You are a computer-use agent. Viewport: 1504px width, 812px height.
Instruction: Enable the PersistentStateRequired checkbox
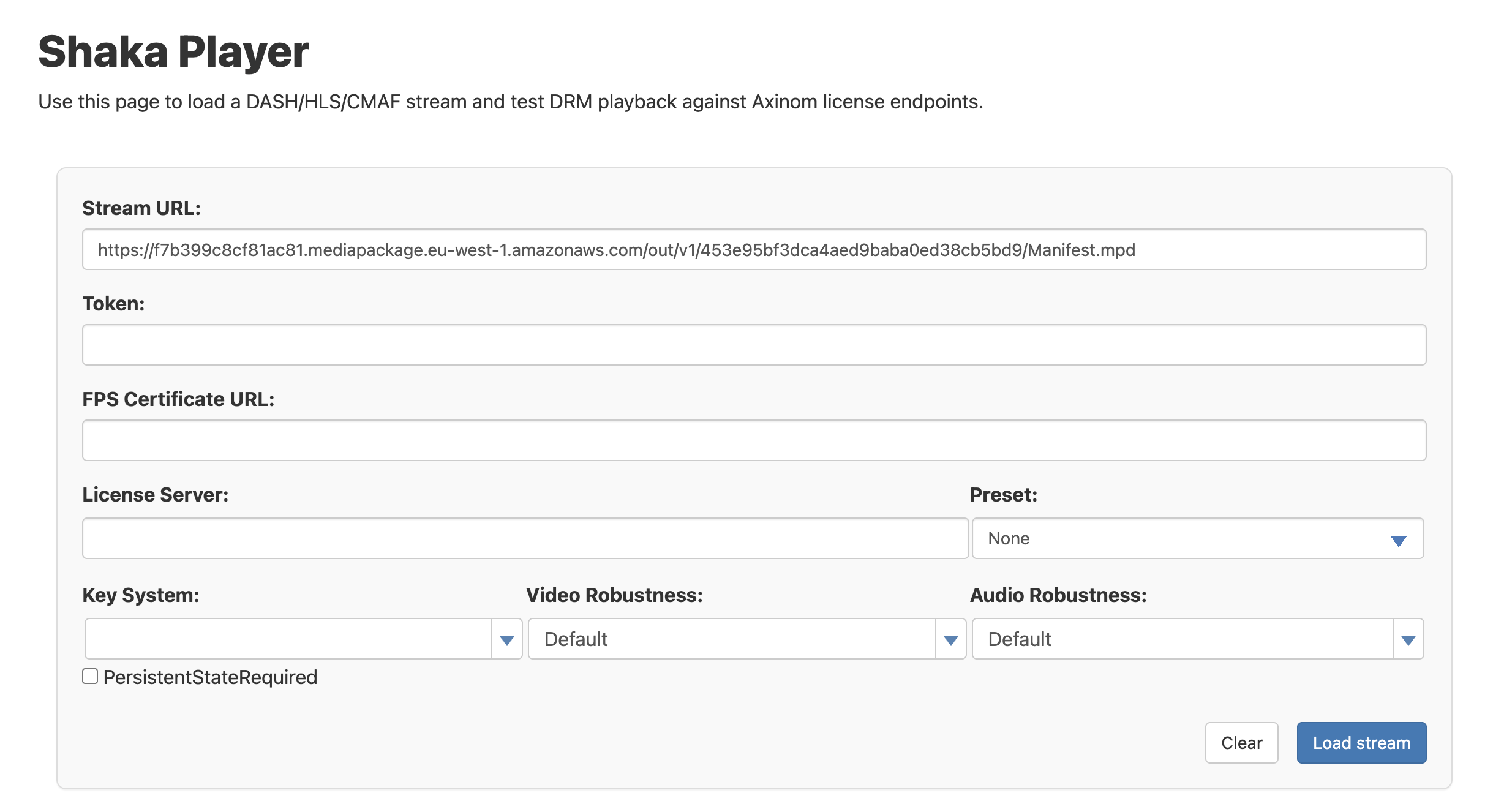point(90,676)
